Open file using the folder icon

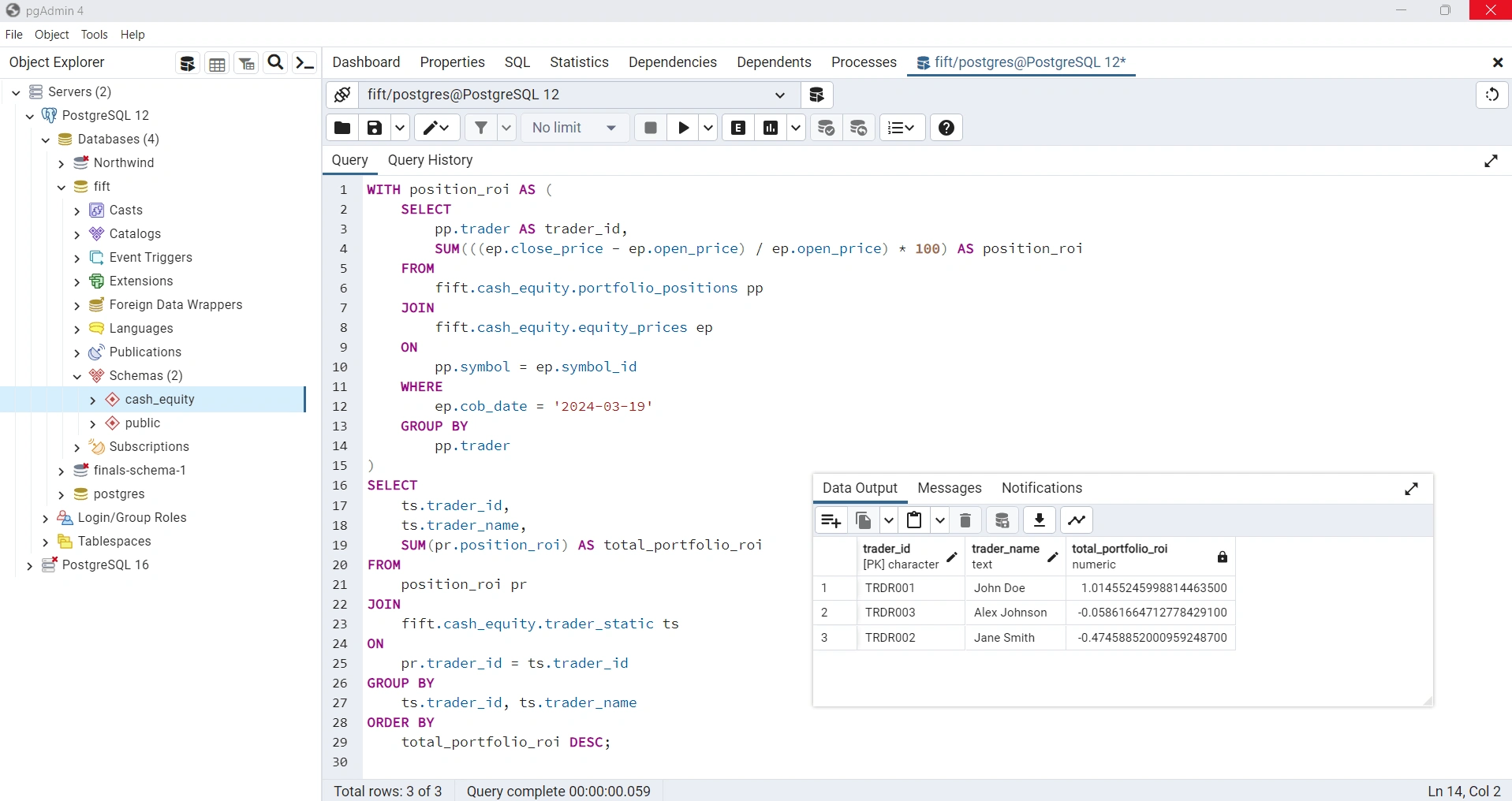[342, 128]
